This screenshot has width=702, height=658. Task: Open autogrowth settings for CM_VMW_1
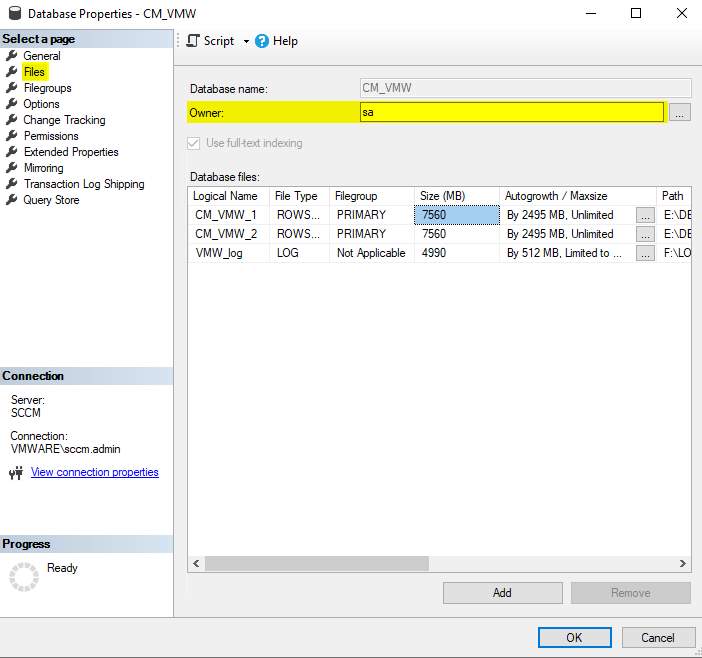tap(645, 215)
